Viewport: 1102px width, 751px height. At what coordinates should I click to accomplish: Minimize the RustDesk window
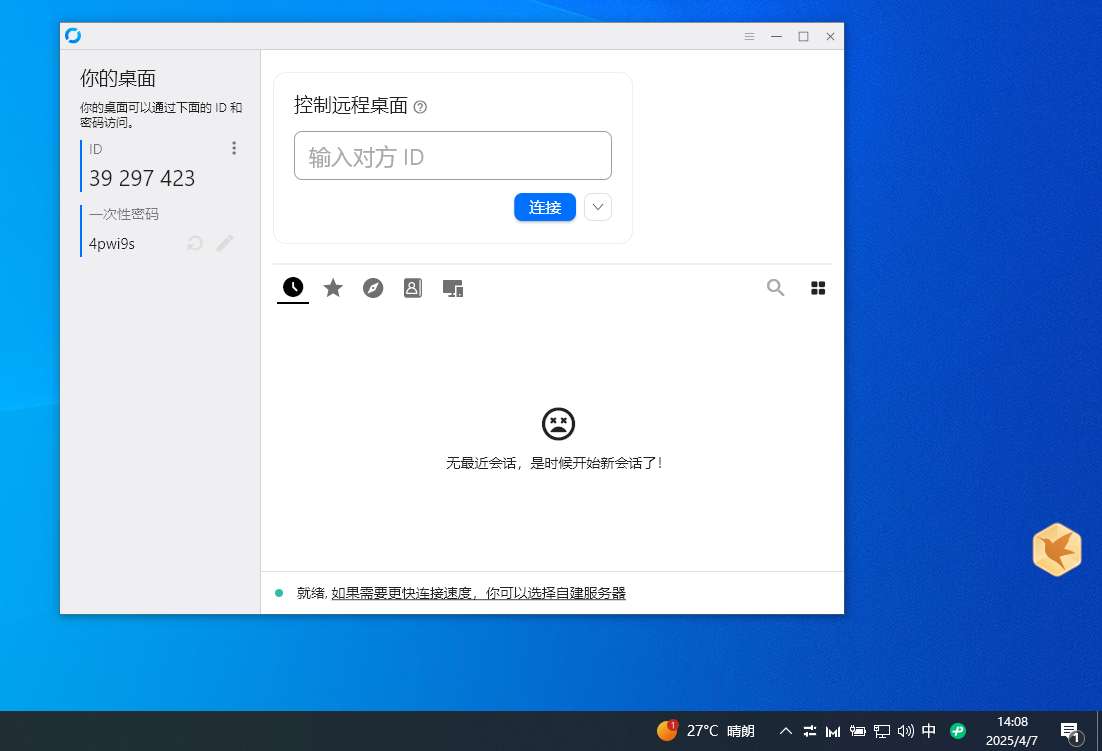coord(777,37)
